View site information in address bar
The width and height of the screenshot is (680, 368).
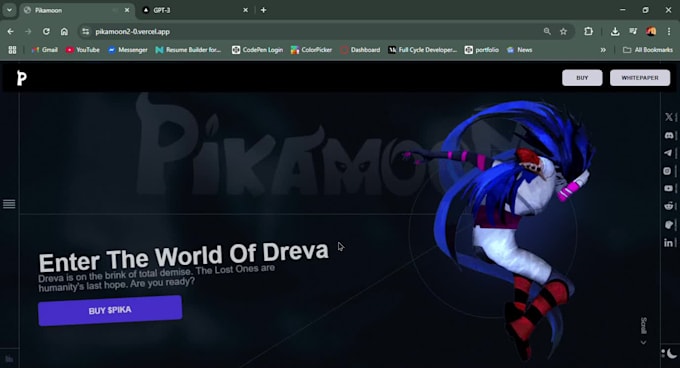click(x=86, y=32)
